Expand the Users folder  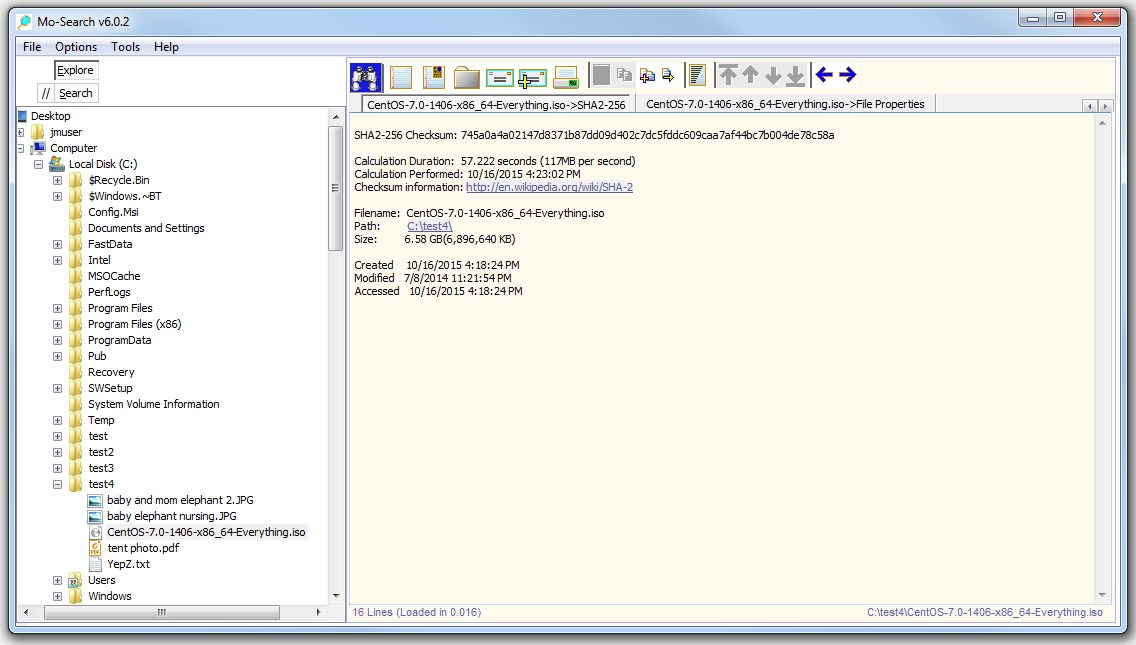(x=57, y=580)
